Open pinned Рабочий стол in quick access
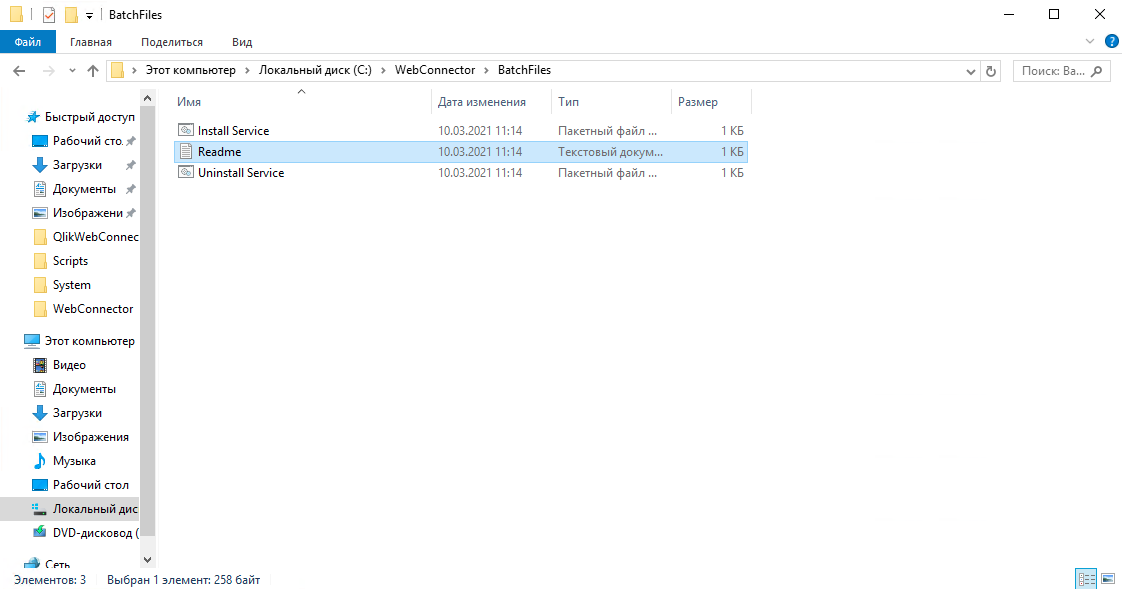 click(87, 141)
